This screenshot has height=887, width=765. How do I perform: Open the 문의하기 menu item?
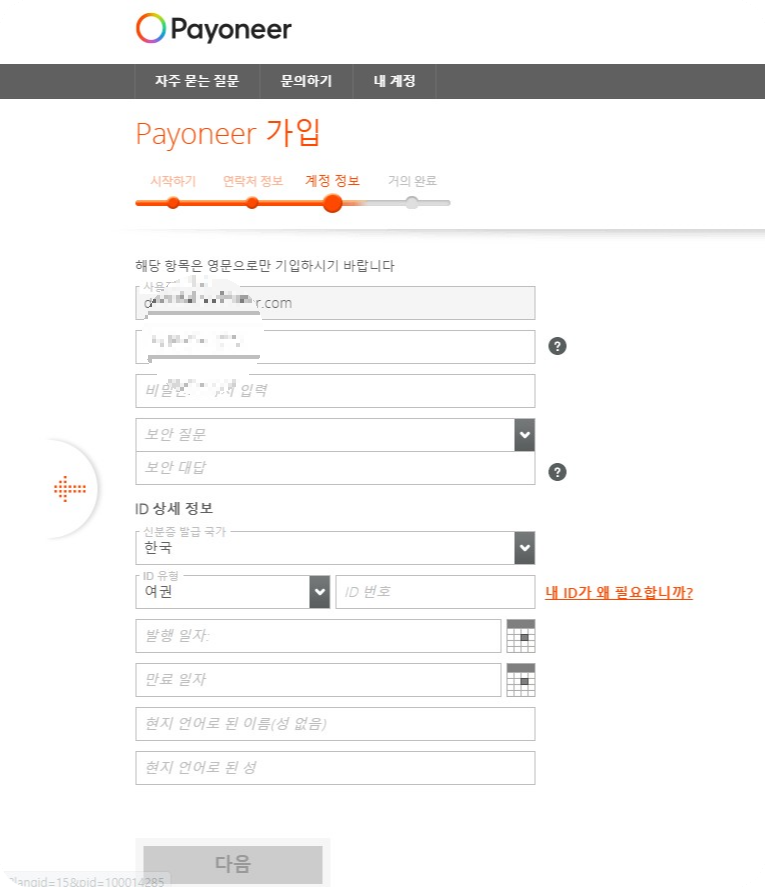306,81
